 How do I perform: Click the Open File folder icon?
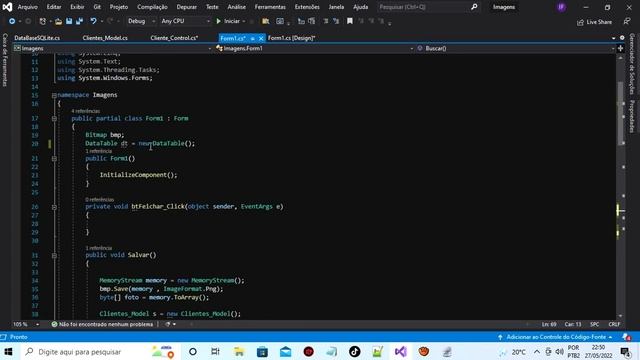tap(58, 21)
